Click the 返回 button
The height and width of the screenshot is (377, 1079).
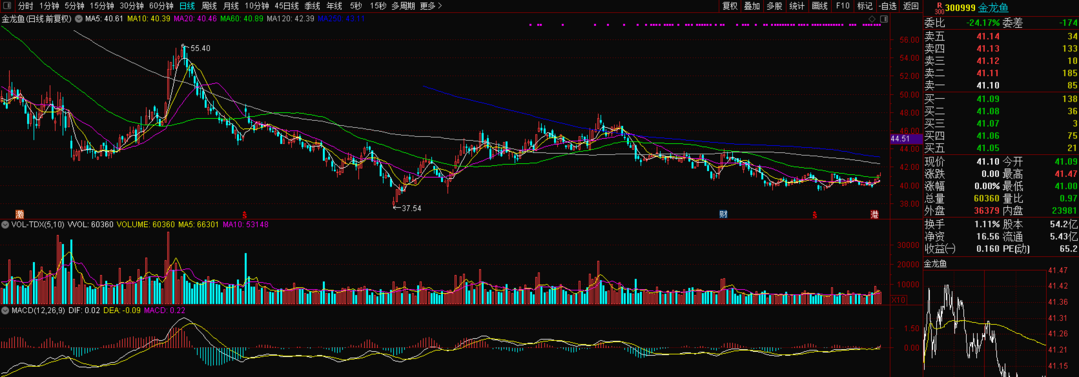coord(911,6)
